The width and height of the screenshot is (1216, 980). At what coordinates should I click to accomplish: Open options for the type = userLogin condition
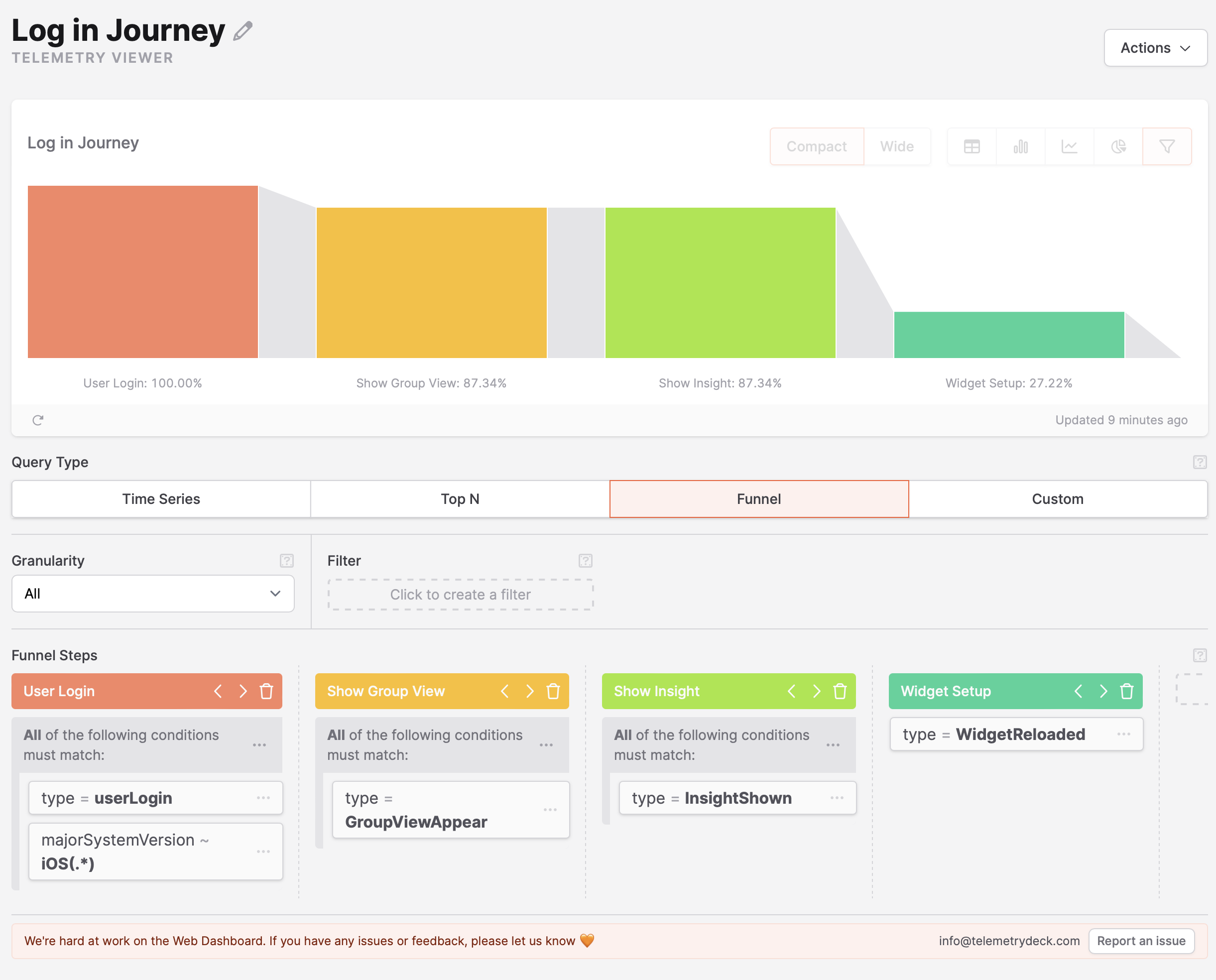coord(263,798)
